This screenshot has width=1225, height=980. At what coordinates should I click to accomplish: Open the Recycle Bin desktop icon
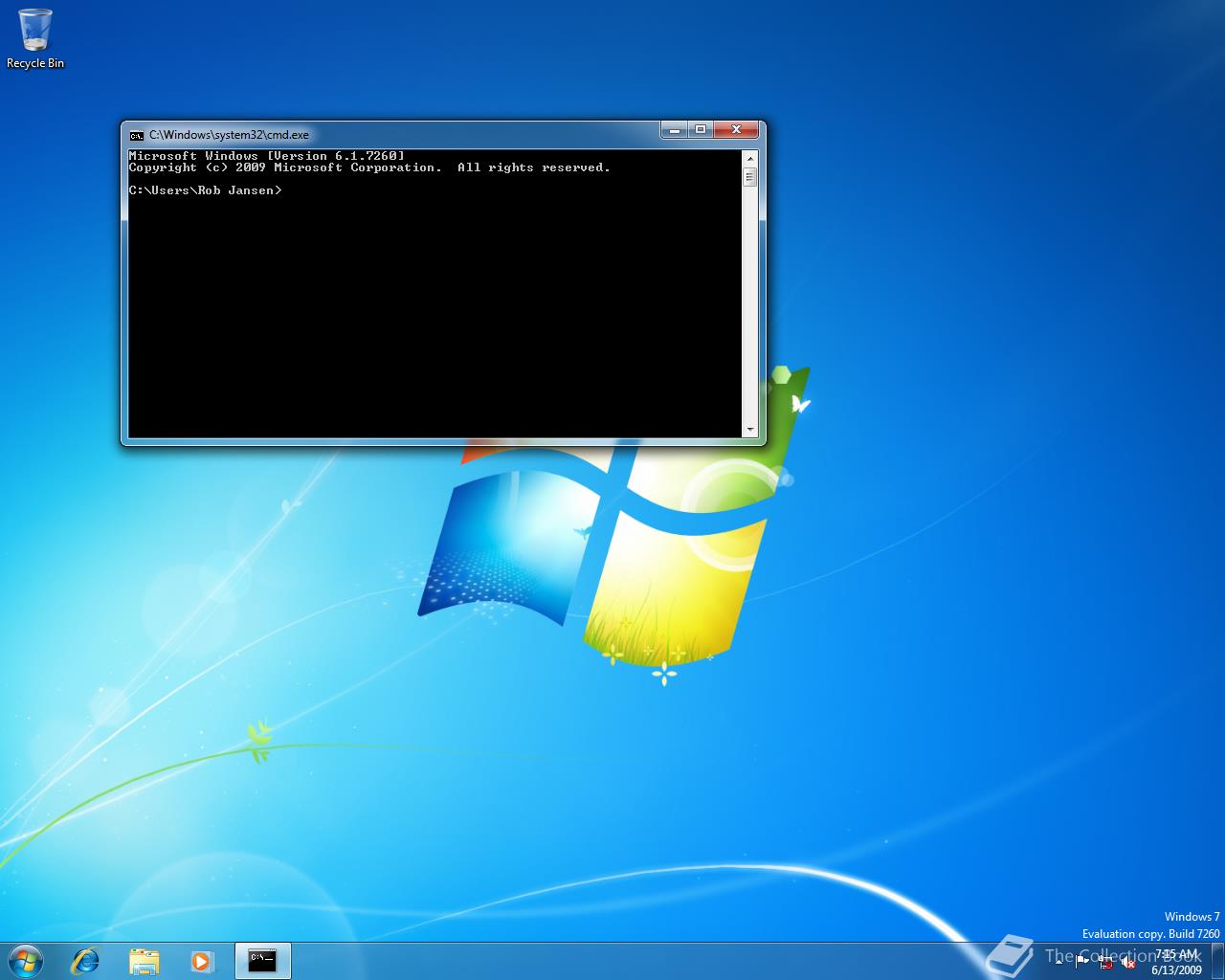tap(35, 39)
